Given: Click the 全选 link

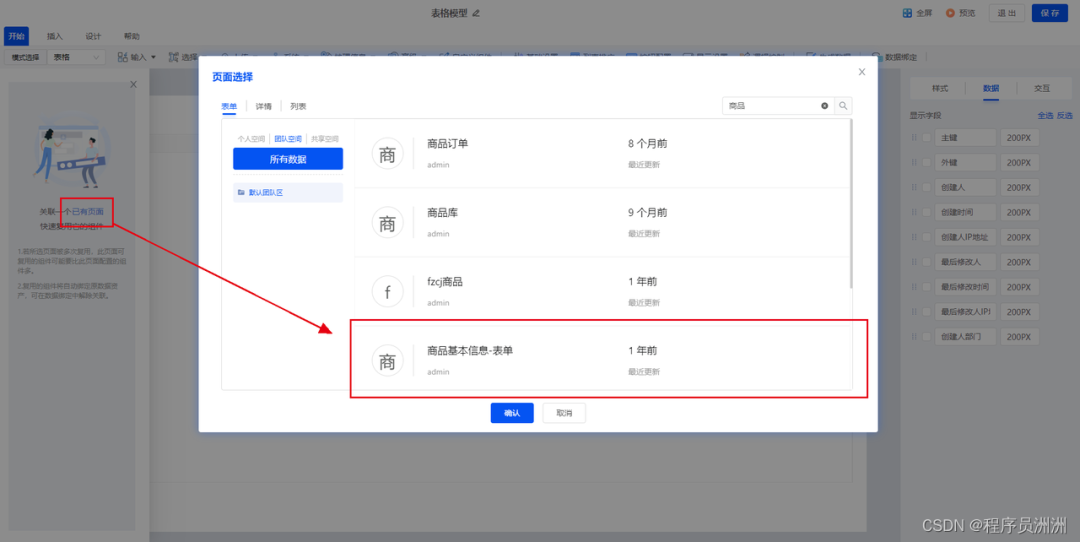Looking at the screenshot, I should click(x=1045, y=115).
